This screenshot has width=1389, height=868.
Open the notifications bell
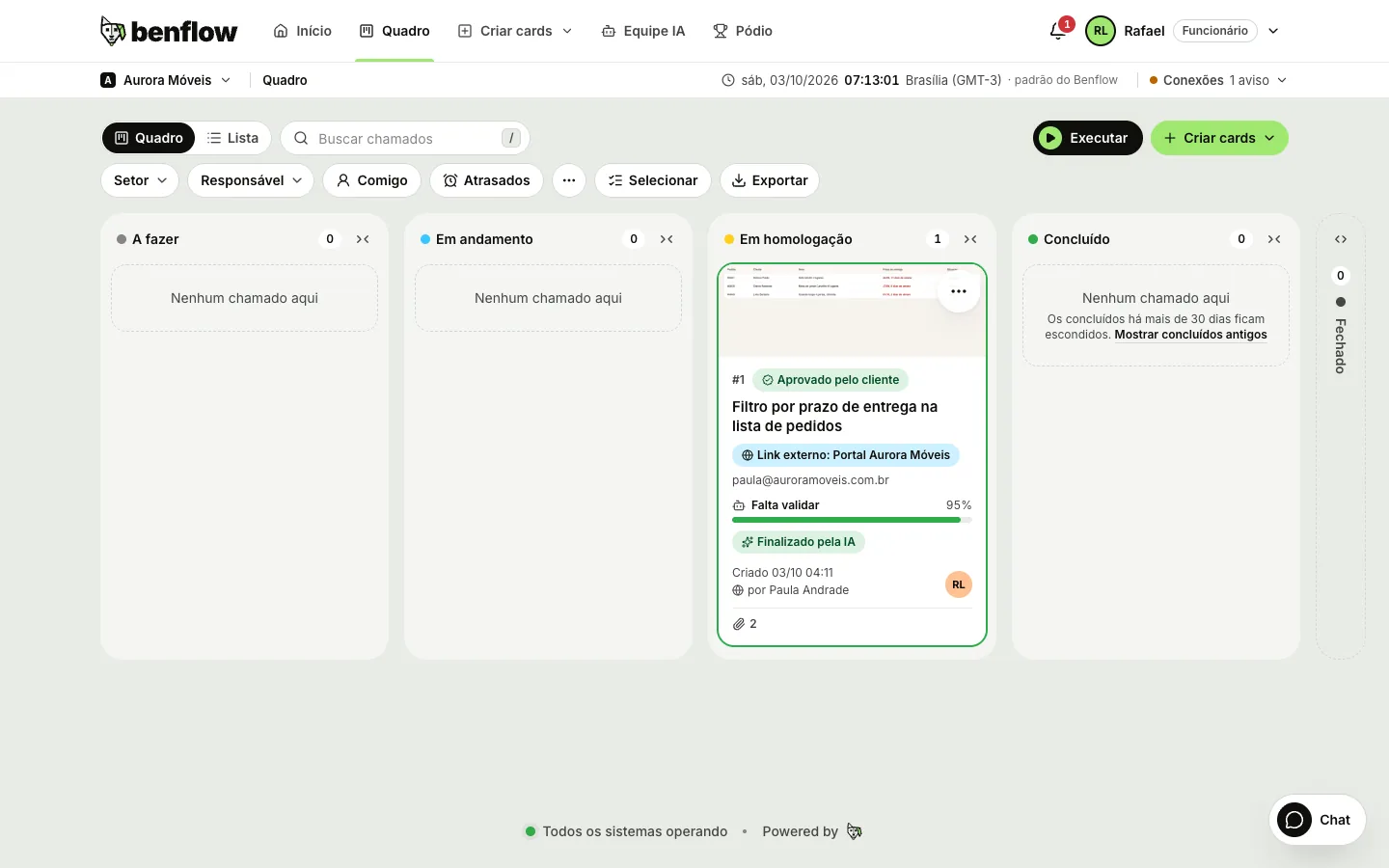click(x=1058, y=31)
